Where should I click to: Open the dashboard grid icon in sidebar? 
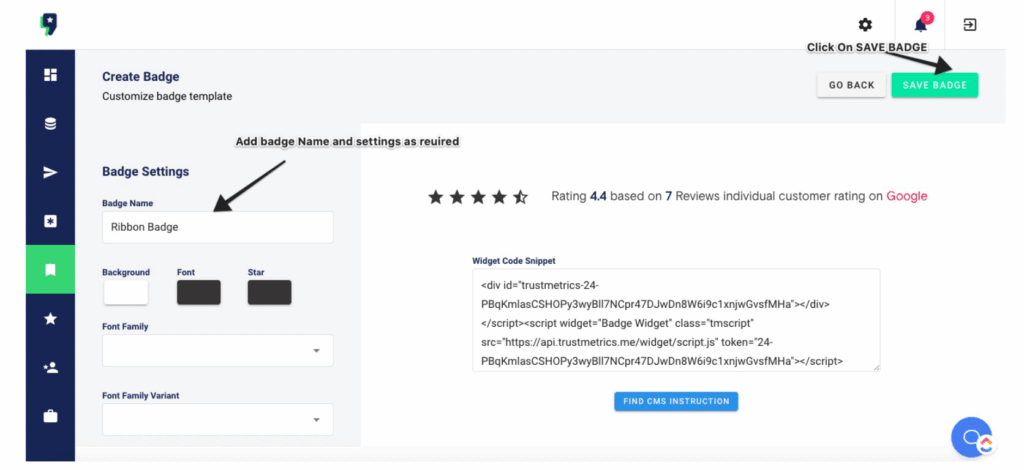click(50, 74)
